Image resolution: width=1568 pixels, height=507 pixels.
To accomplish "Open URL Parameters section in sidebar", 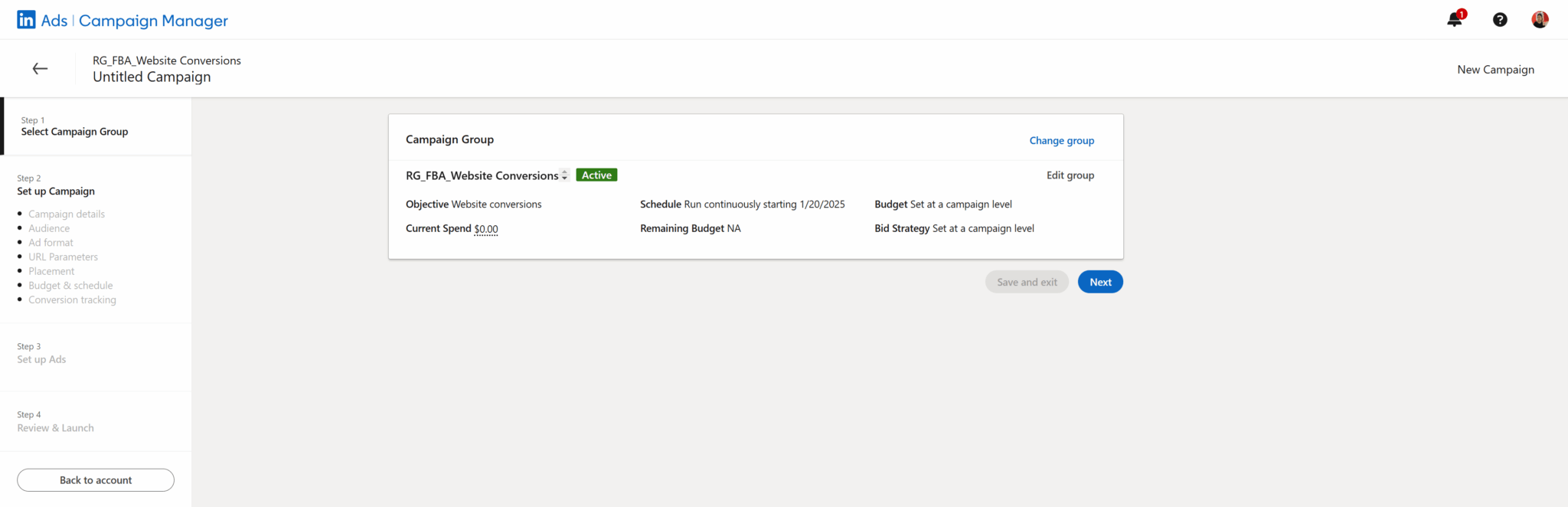I will click(63, 257).
